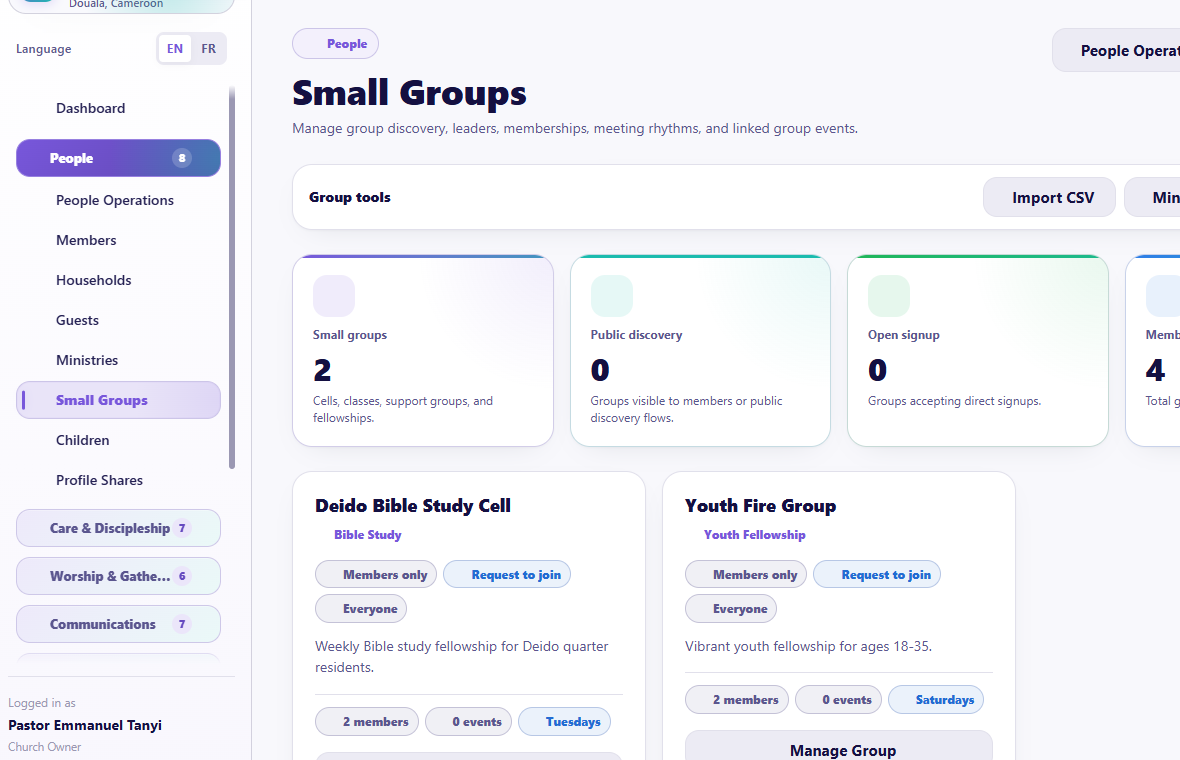
Task: Switch language to FR
Action: (208, 49)
